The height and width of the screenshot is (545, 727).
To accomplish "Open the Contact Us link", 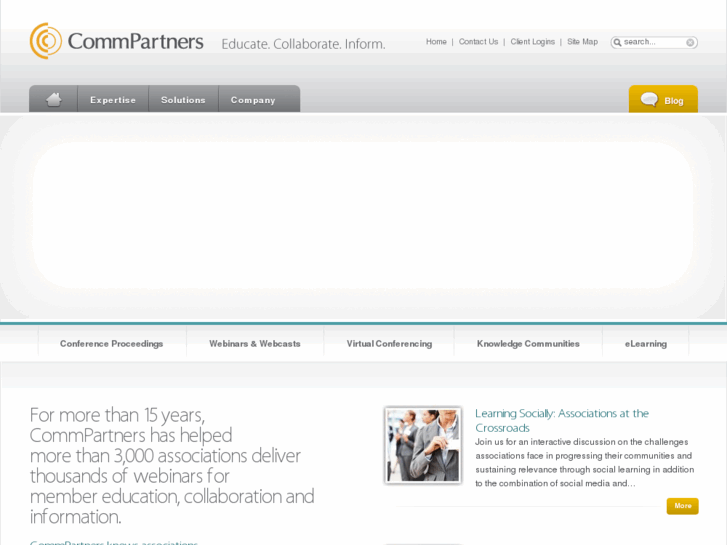I will pyautogui.click(x=478, y=42).
